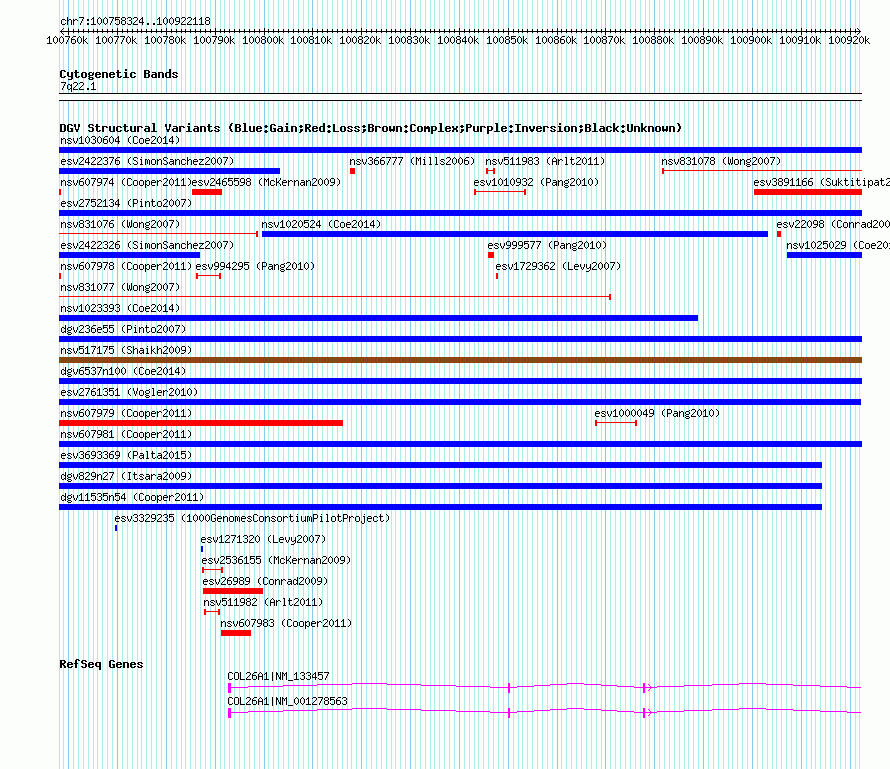Click the esv2752134 (Pinto2007) label
Viewport: 890px width, 769px height.
point(126,203)
